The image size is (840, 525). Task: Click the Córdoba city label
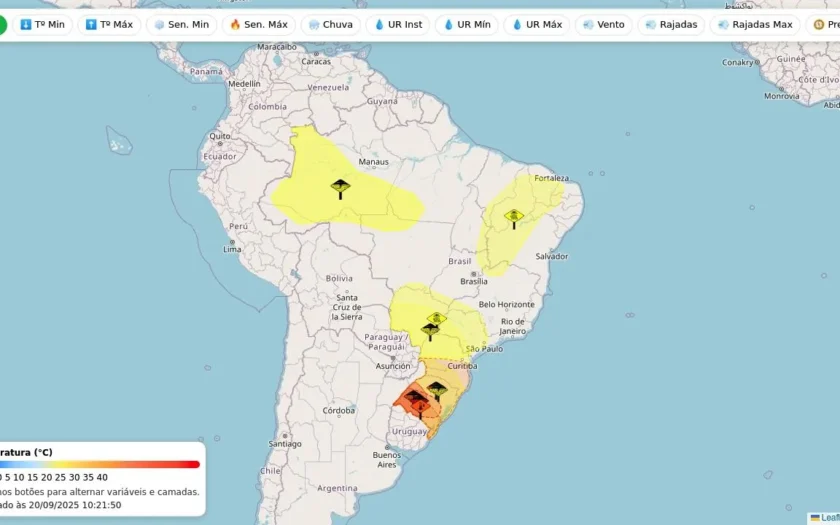tap(339, 410)
